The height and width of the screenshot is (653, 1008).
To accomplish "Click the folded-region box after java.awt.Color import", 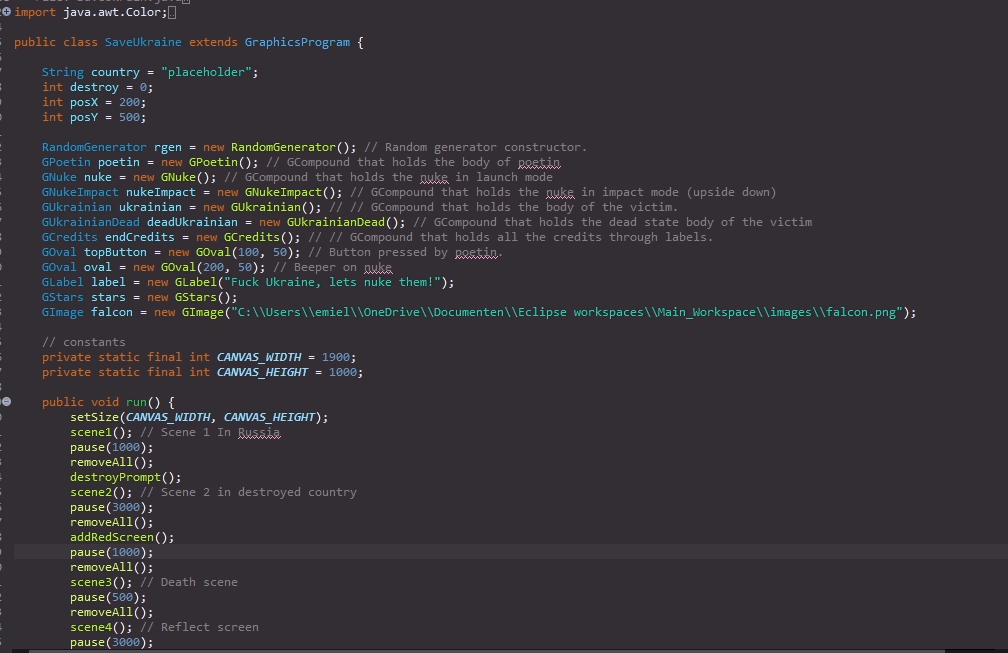I will pyautogui.click(x=172, y=12).
